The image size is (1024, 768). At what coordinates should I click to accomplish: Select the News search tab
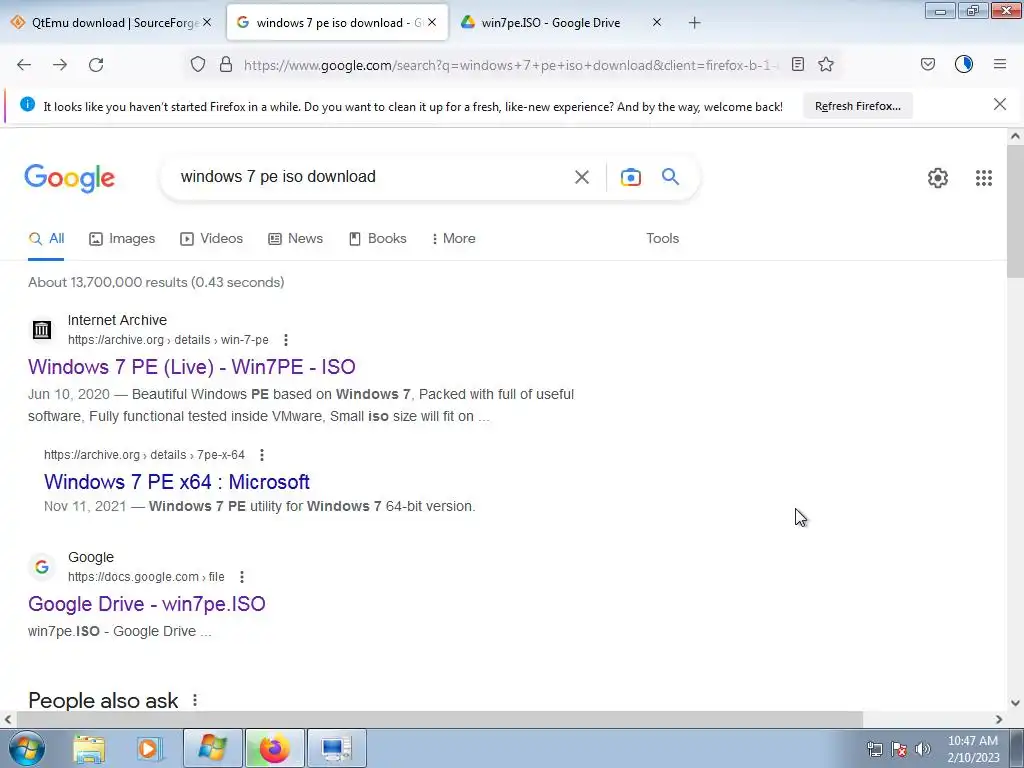tap(296, 238)
